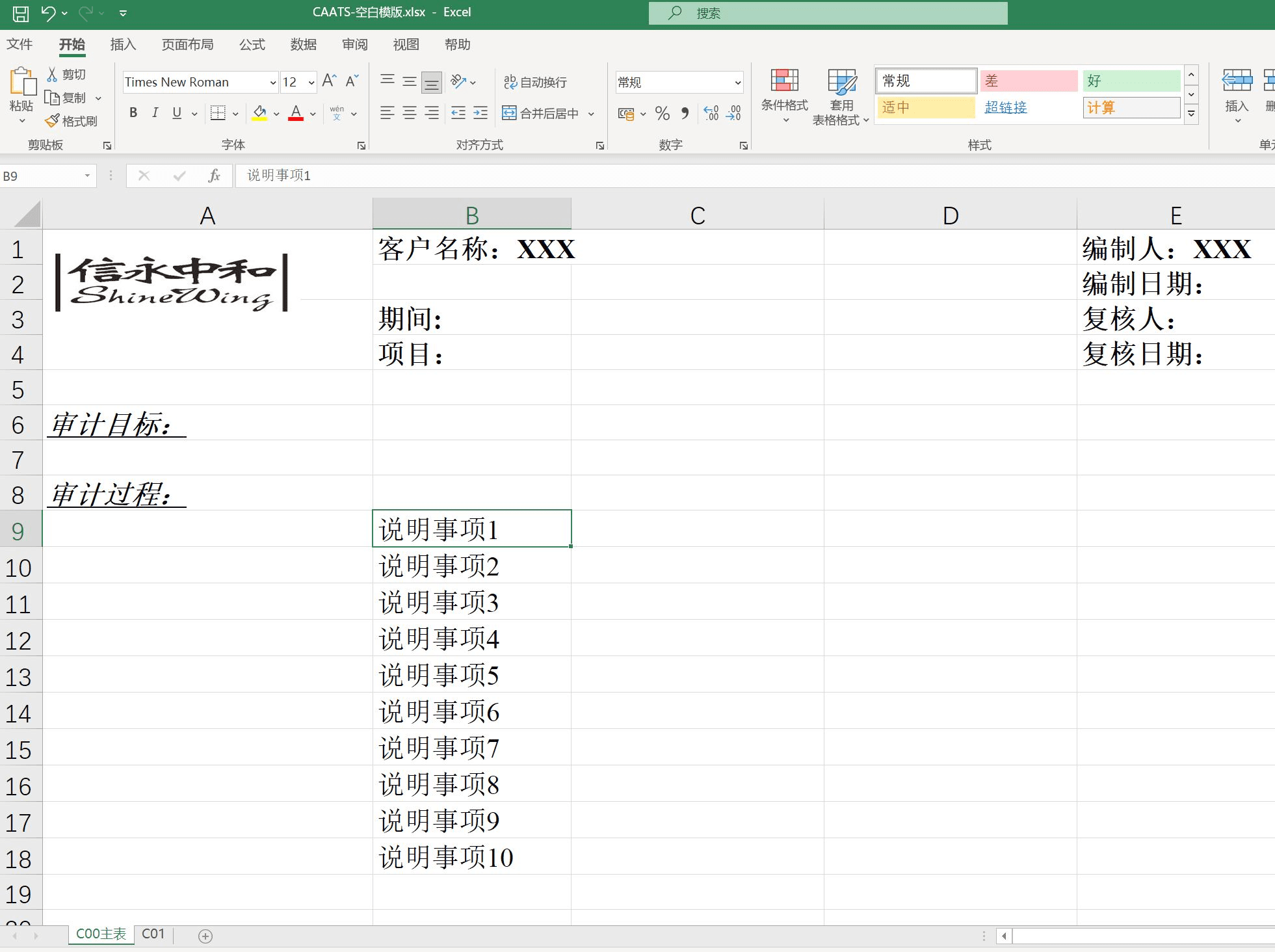The image size is (1275, 952).
Task: Switch to the 公式 tab
Action: (252, 44)
